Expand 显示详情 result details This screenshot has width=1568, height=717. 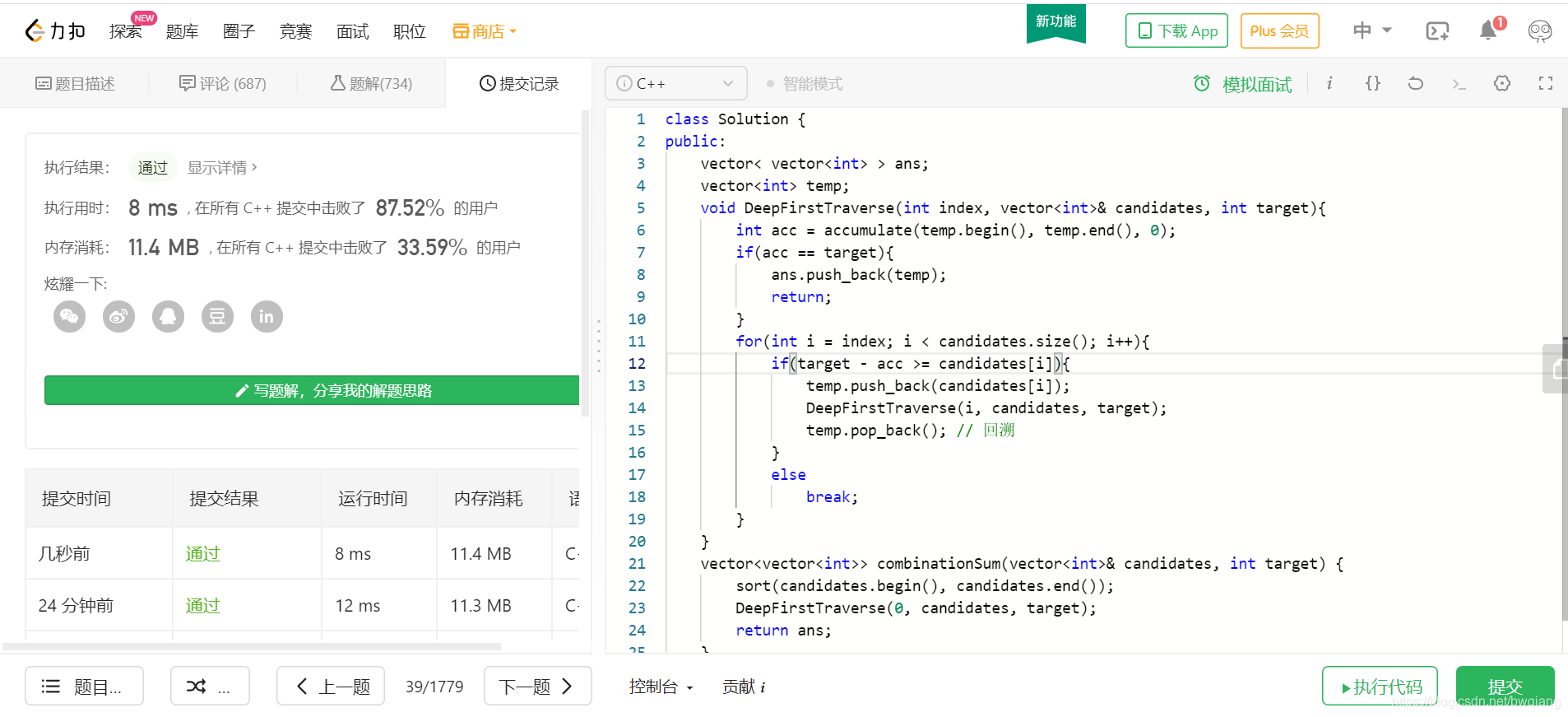pos(222,167)
